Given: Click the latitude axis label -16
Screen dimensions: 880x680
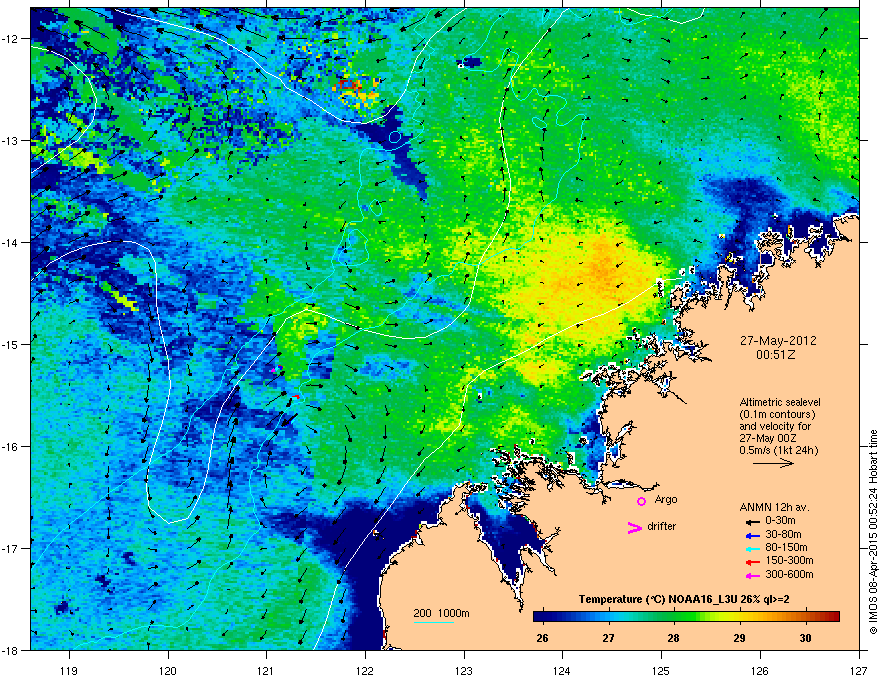Looking at the screenshot, I should 10,447.
